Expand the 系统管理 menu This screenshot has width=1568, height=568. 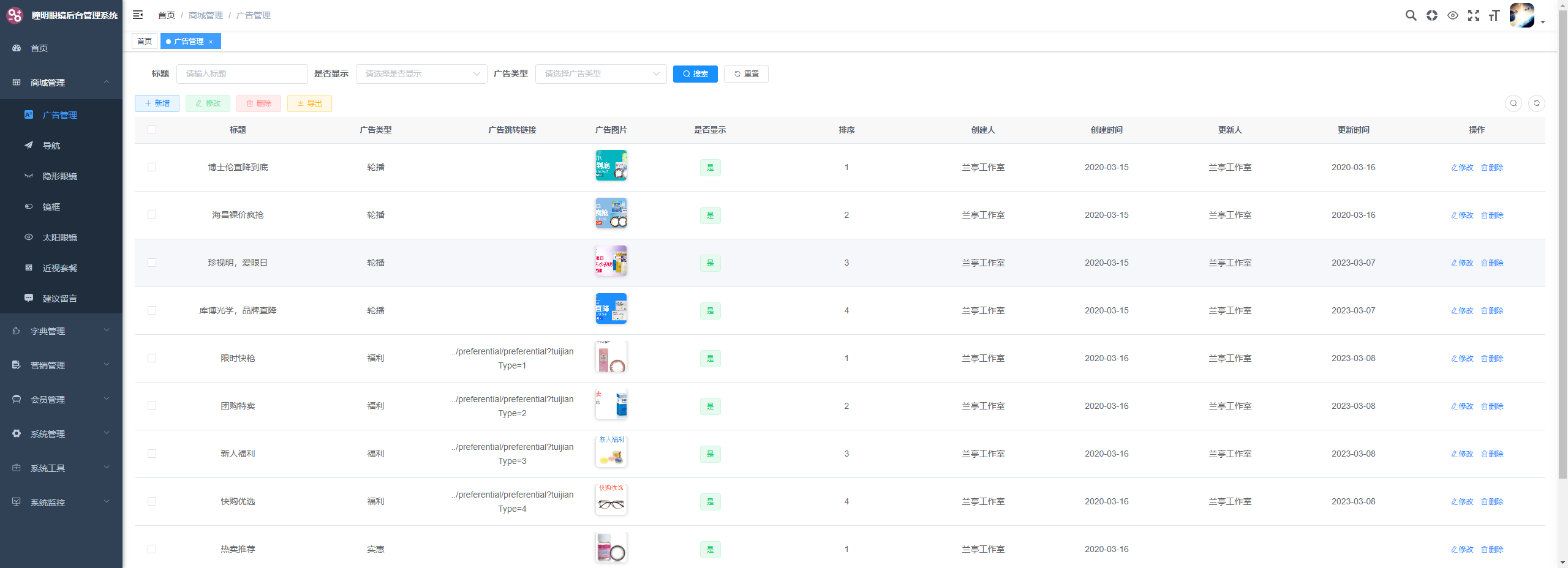tap(61, 433)
